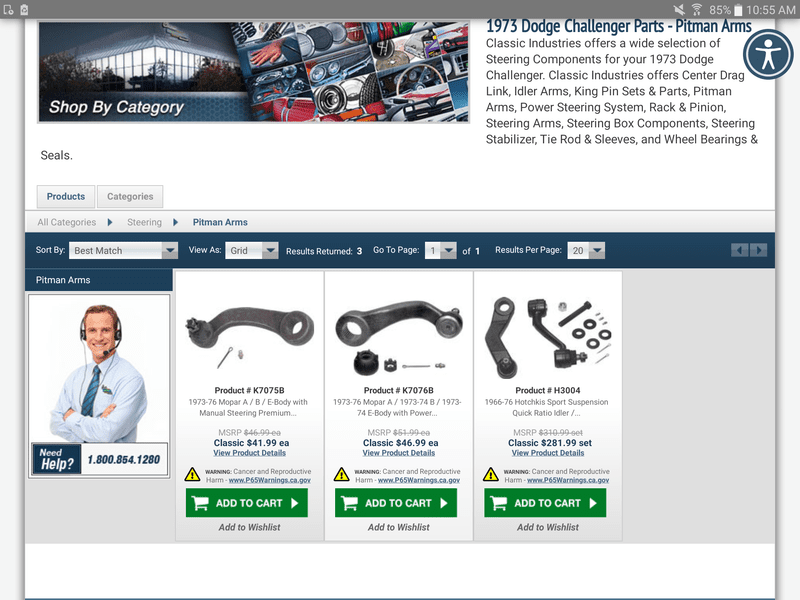Add product K7076B to cart
Viewport: 800px width, 600px height.
coord(396,503)
